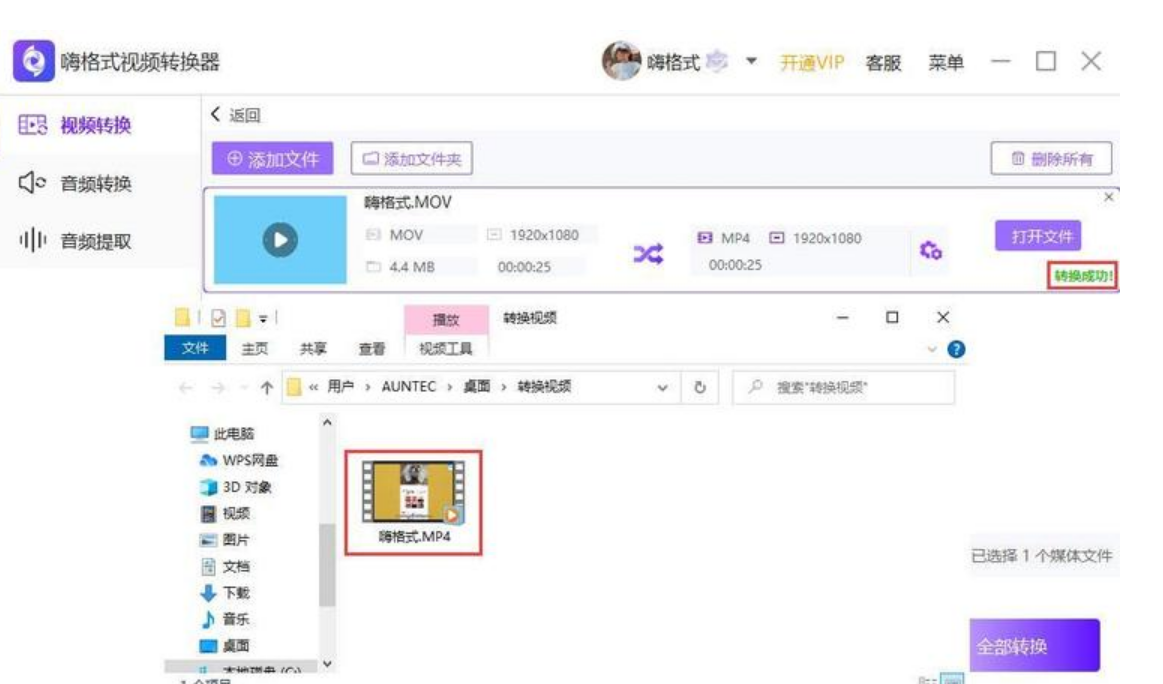Click the shuffle convert arrows icon

click(x=648, y=254)
